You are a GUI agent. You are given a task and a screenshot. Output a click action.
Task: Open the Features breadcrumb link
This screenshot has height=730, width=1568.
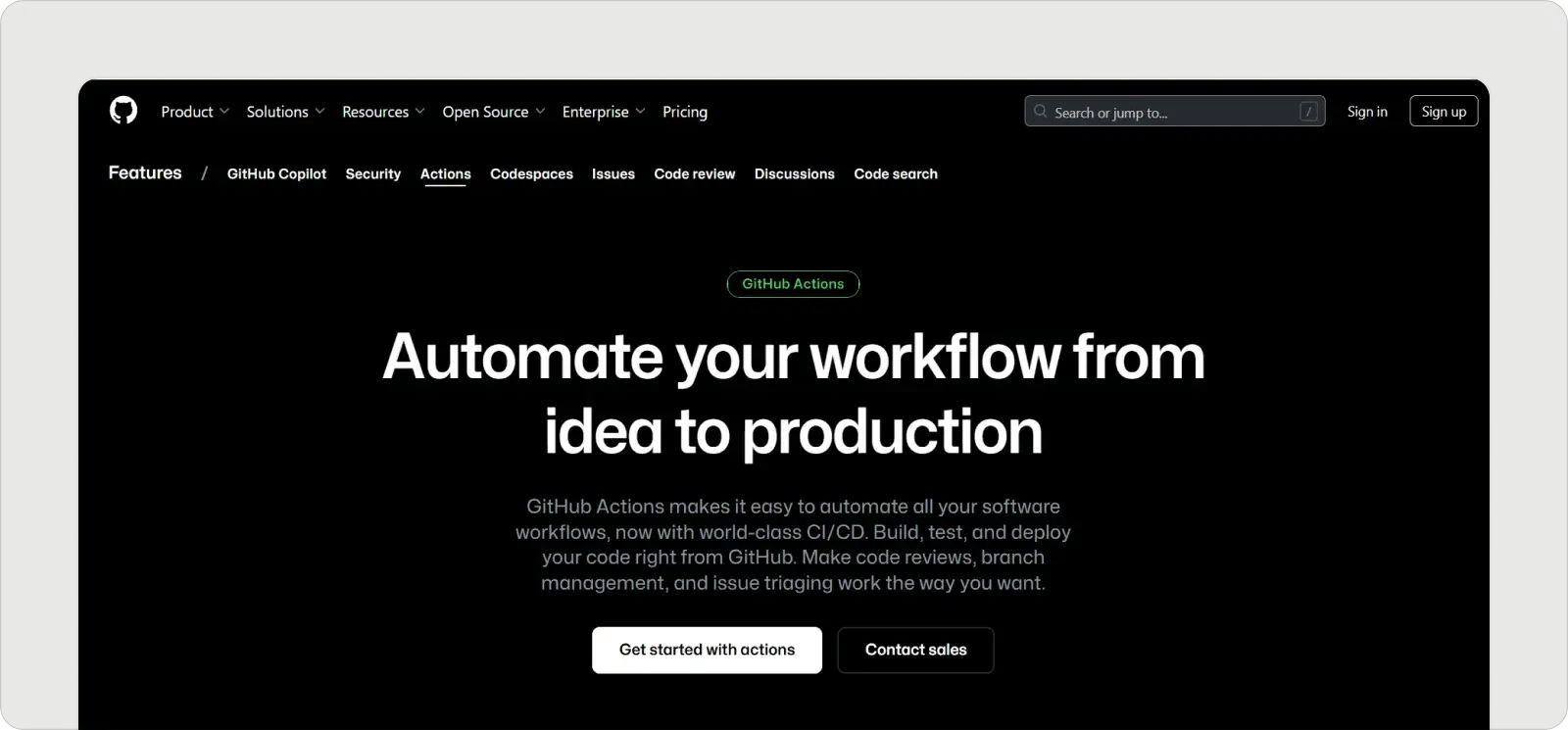coord(145,173)
